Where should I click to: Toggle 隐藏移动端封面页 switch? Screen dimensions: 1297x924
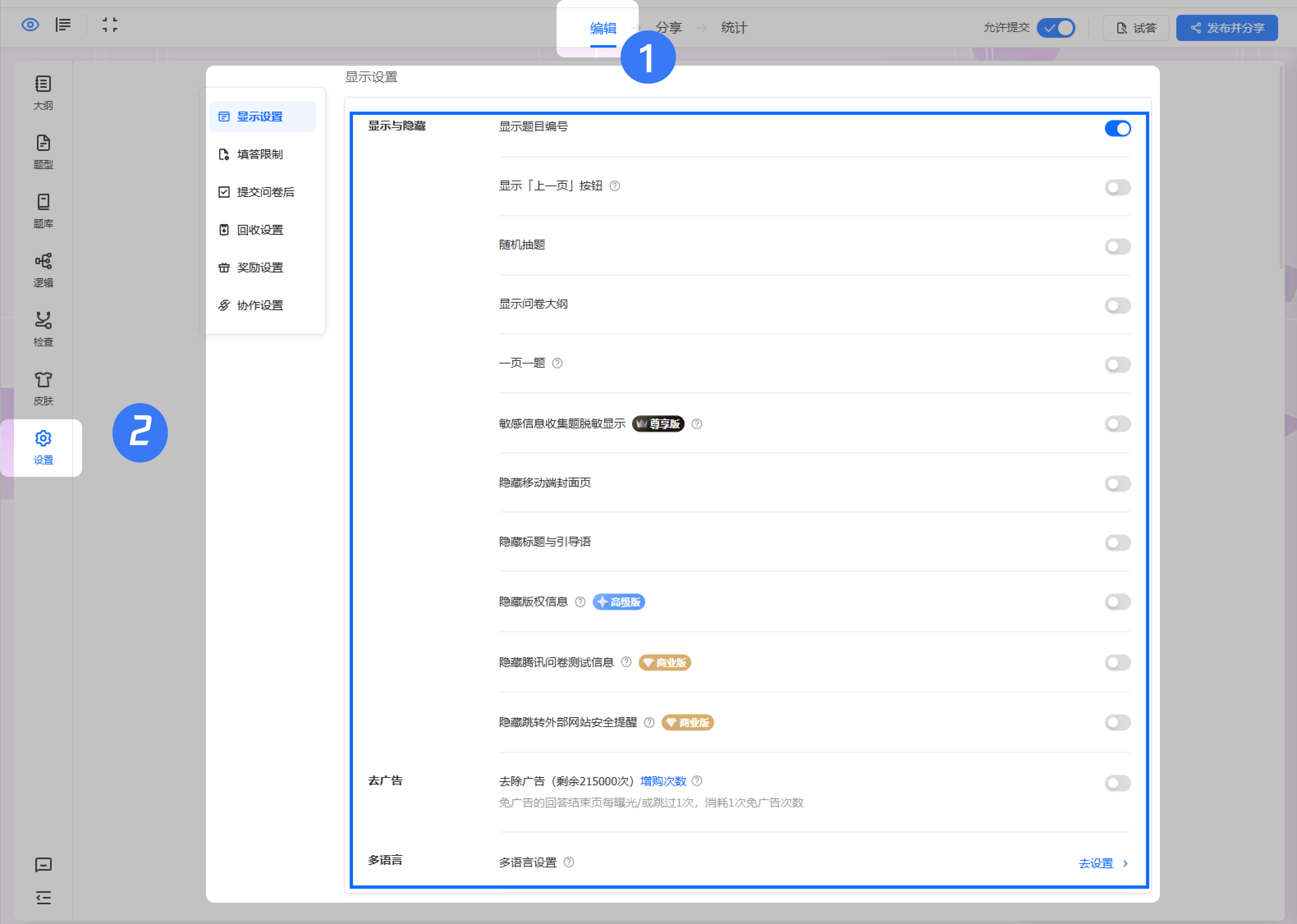[1118, 484]
